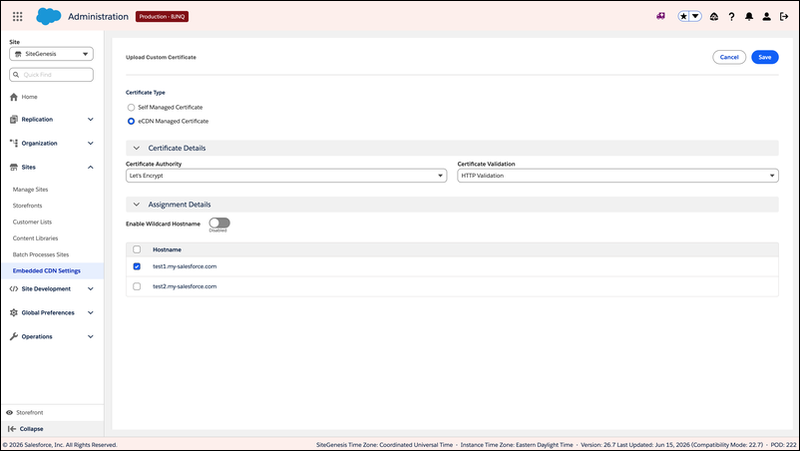Select the eCDN Managed Certificate radio
This screenshot has width=800, height=451.
pos(131,121)
